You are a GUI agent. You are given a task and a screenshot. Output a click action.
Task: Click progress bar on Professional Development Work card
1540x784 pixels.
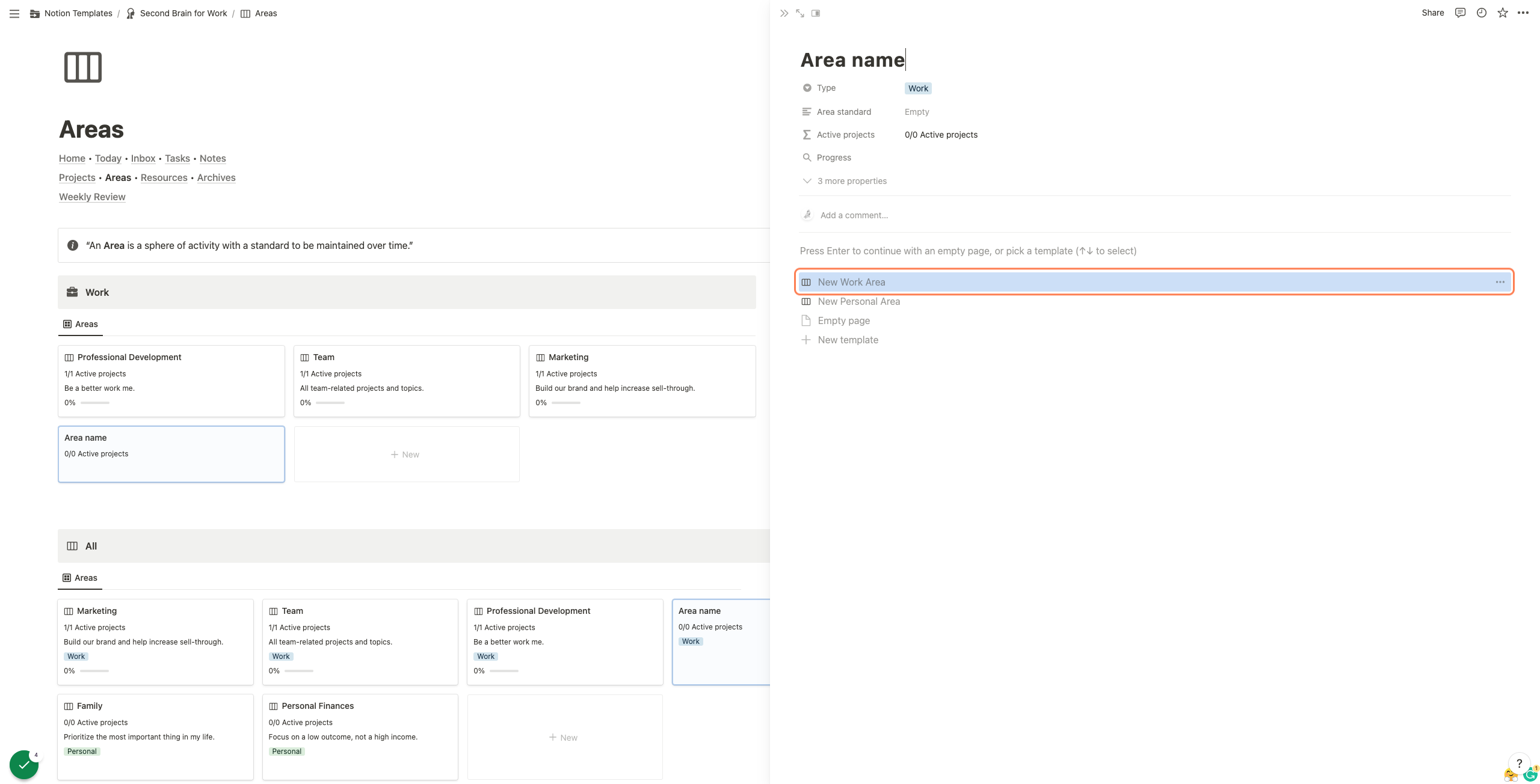tap(95, 403)
